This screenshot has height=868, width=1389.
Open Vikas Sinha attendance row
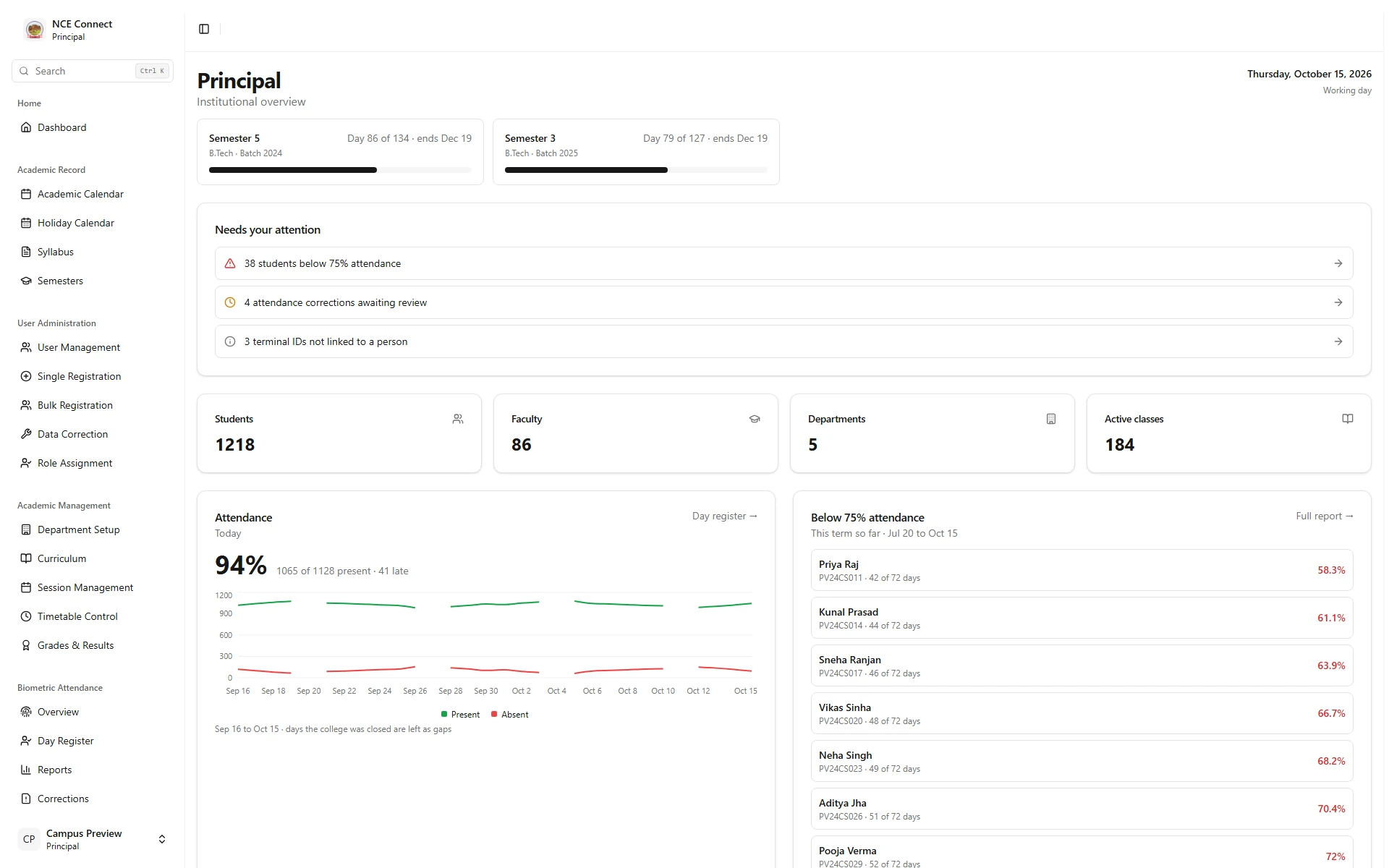tap(1082, 713)
